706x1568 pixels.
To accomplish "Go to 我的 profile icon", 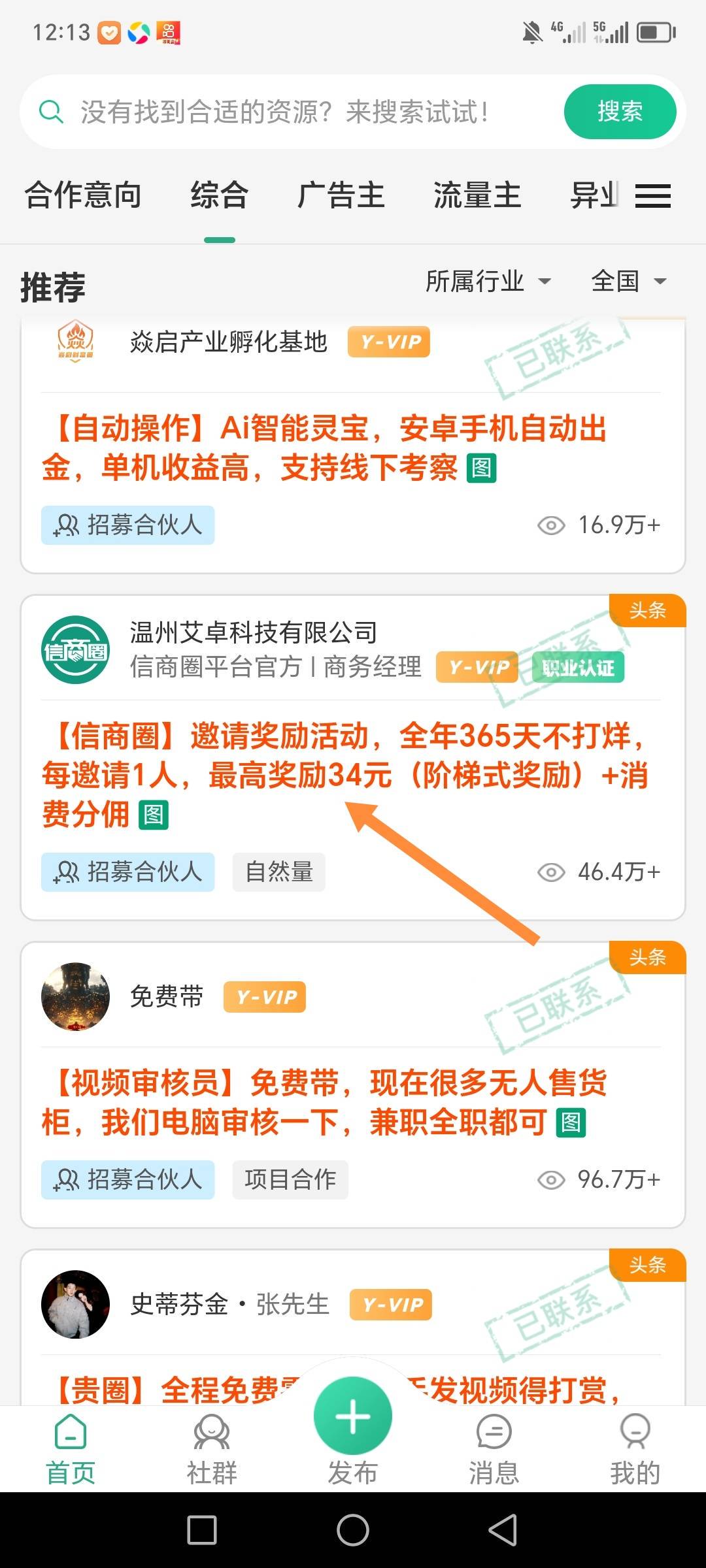I will click(635, 1431).
